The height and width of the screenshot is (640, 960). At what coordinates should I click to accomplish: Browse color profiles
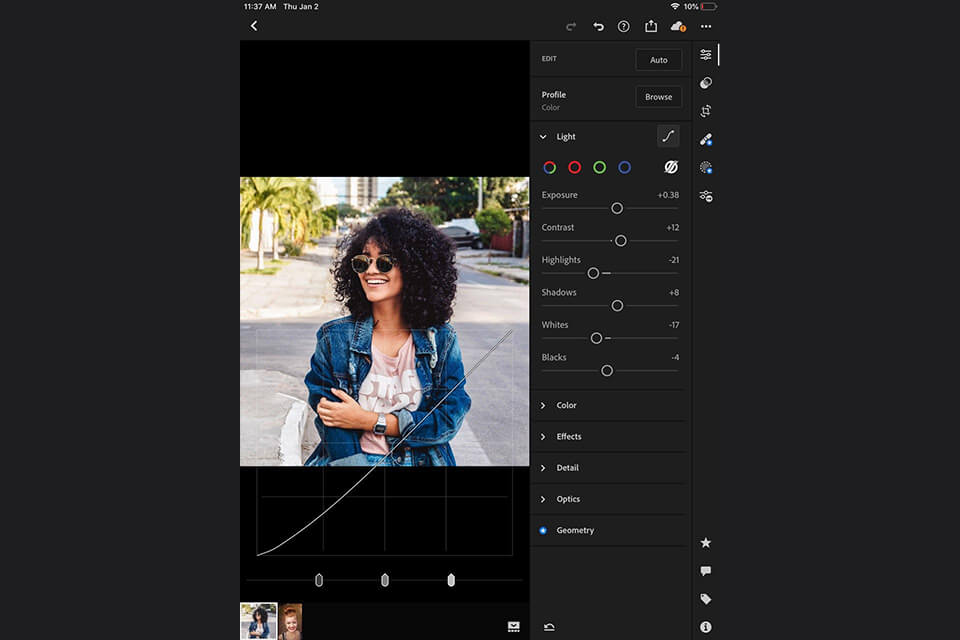[658, 97]
